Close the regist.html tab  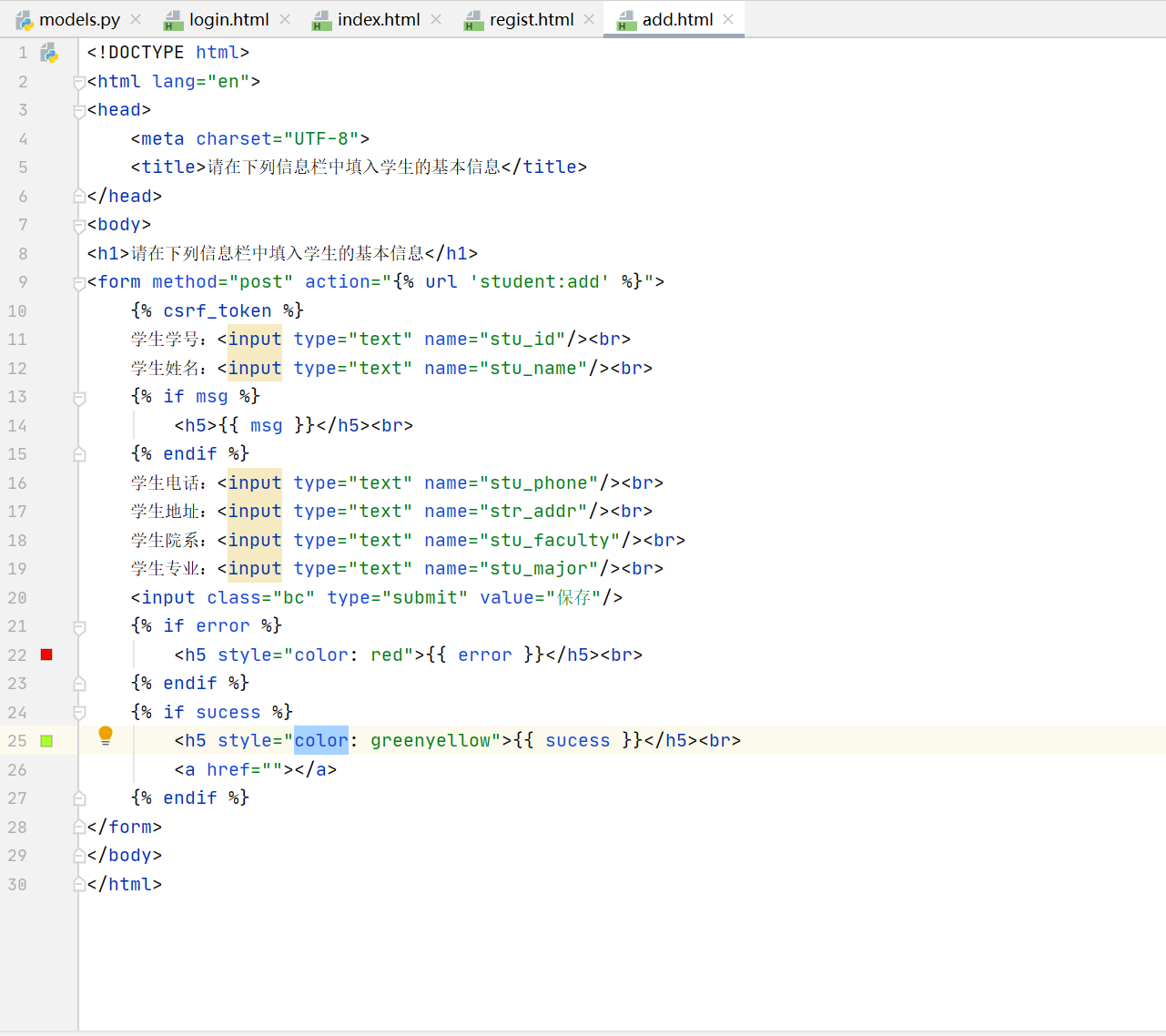point(589,19)
